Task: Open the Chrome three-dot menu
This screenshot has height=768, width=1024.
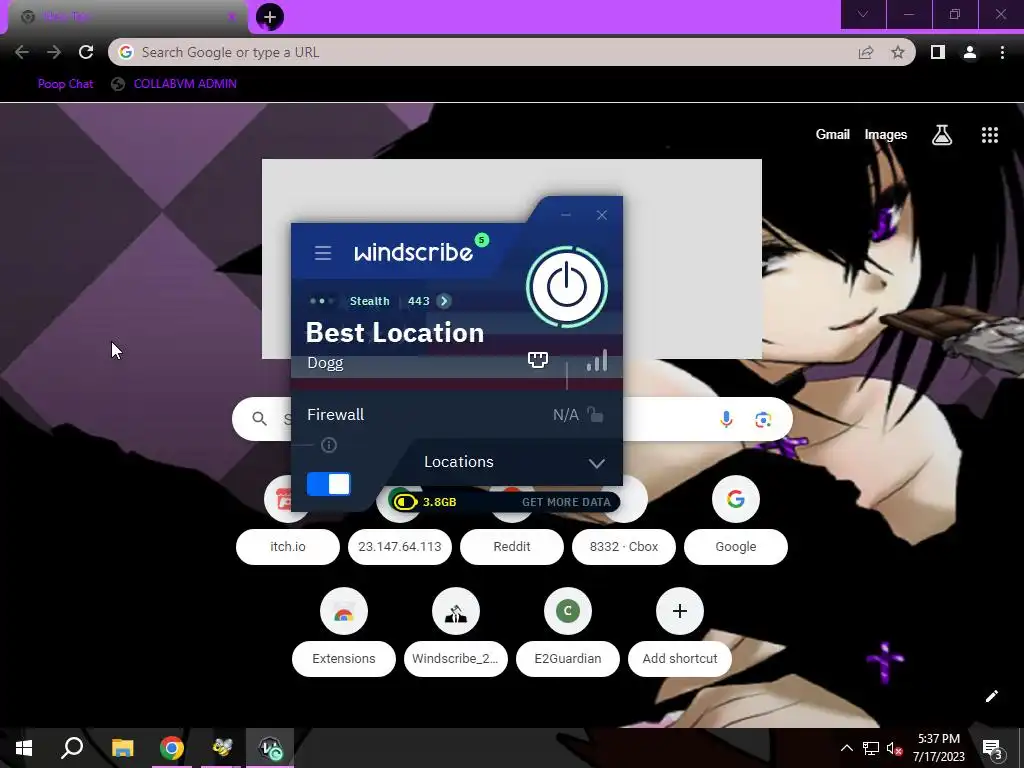Action: [x=1002, y=52]
